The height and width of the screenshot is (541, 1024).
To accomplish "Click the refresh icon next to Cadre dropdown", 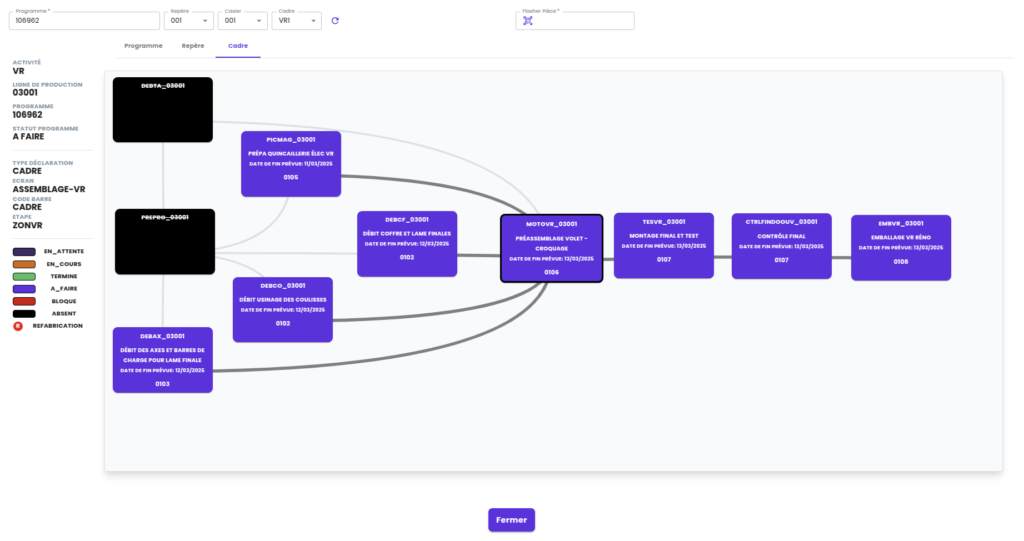I will click(x=335, y=21).
